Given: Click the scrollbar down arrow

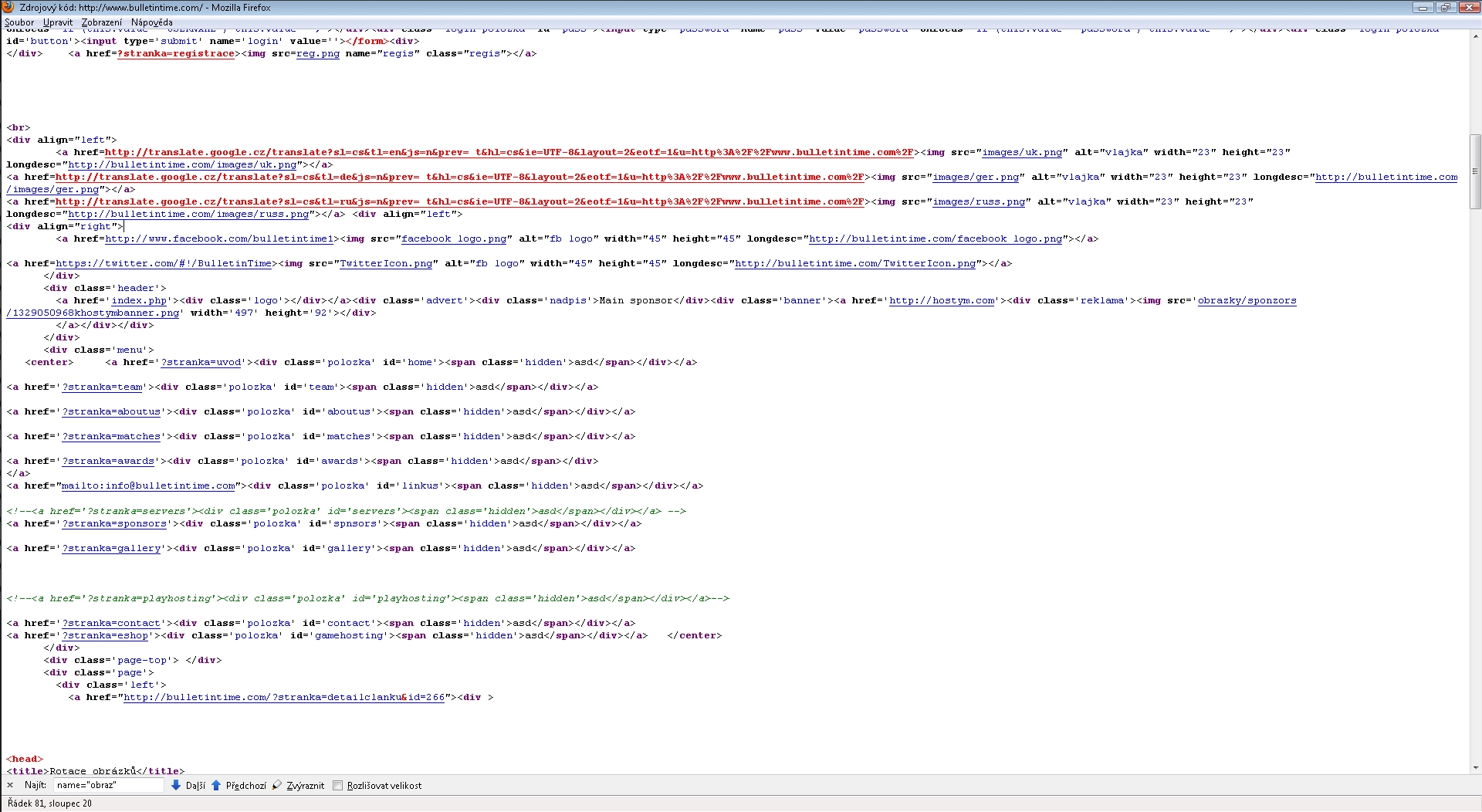Looking at the screenshot, I should click(x=1475, y=768).
